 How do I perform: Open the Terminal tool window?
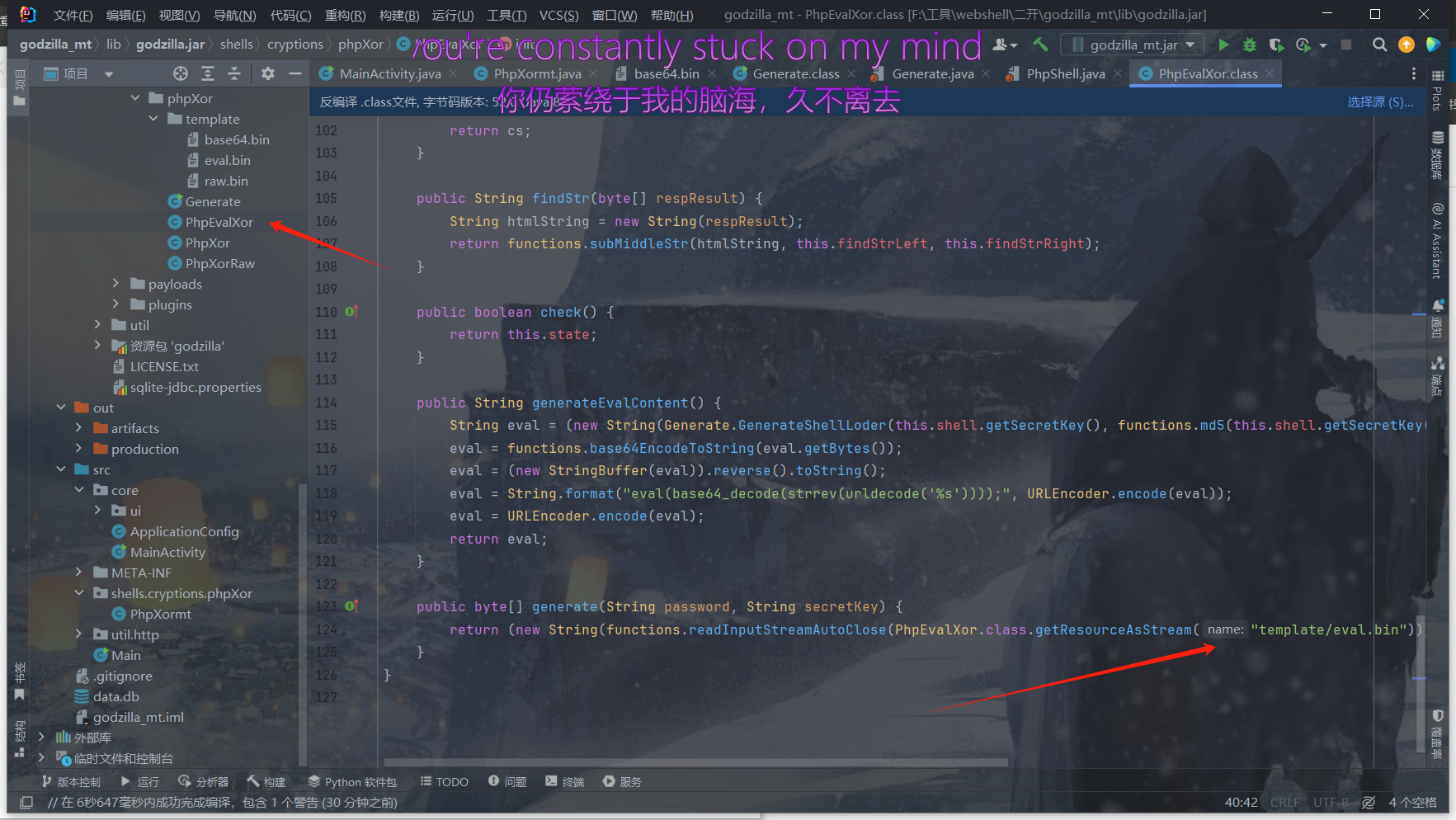[565, 781]
